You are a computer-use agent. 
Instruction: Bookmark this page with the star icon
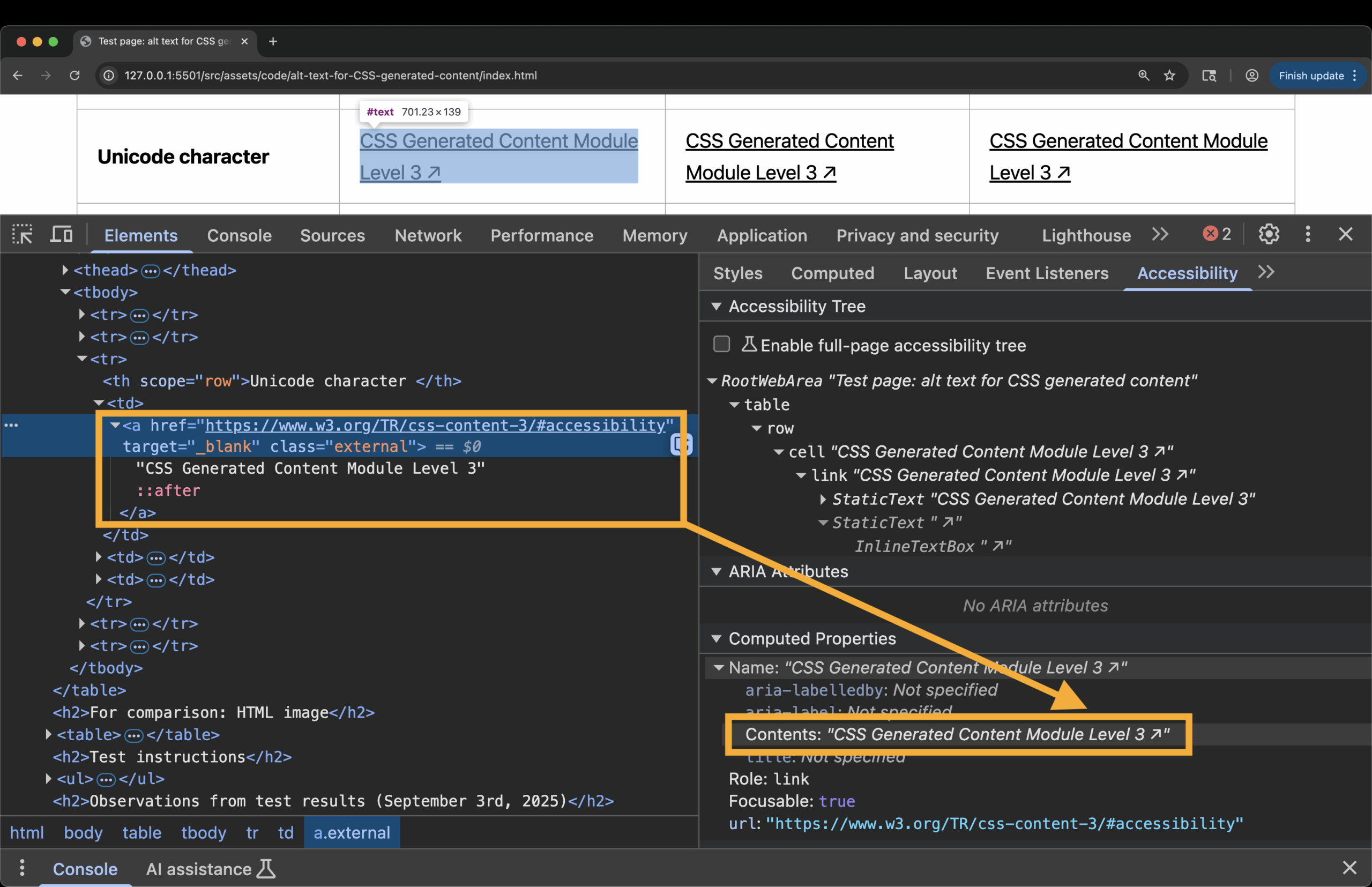(x=1169, y=76)
